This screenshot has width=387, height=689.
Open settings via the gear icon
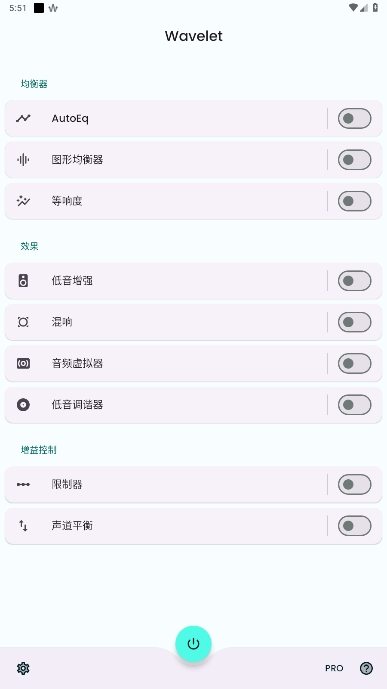(23, 668)
